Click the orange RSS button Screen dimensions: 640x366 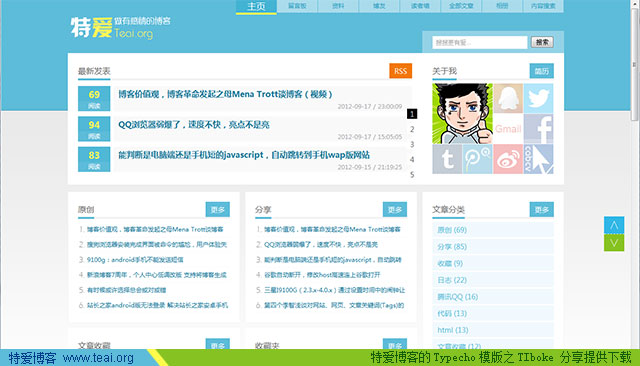(400, 71)
